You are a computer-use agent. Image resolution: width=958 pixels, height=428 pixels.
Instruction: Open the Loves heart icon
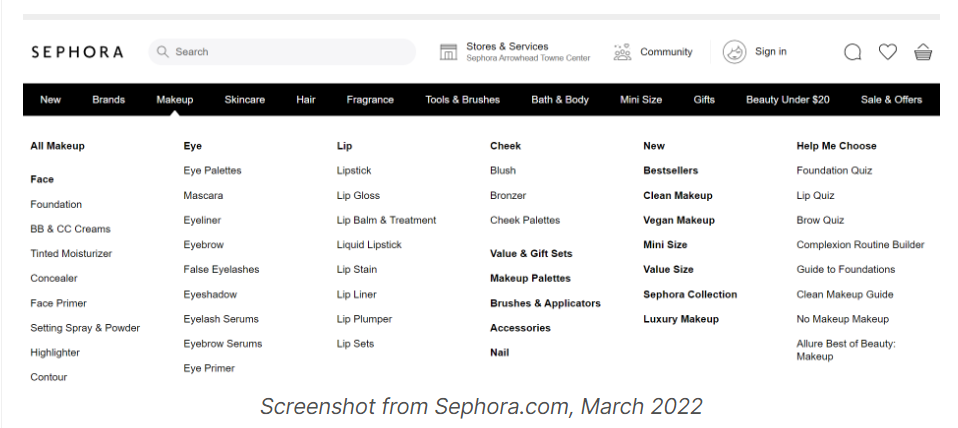[x=888, y=52]
